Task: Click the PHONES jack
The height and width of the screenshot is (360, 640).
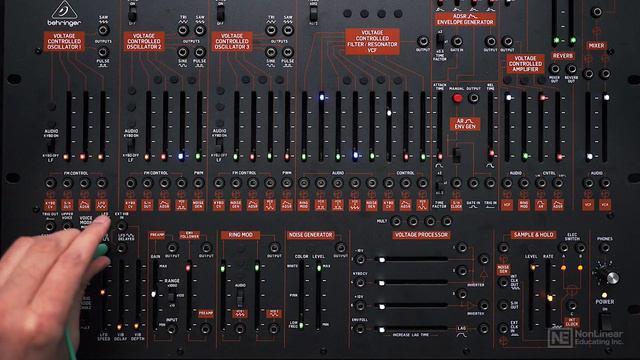Action: [604, 248]
